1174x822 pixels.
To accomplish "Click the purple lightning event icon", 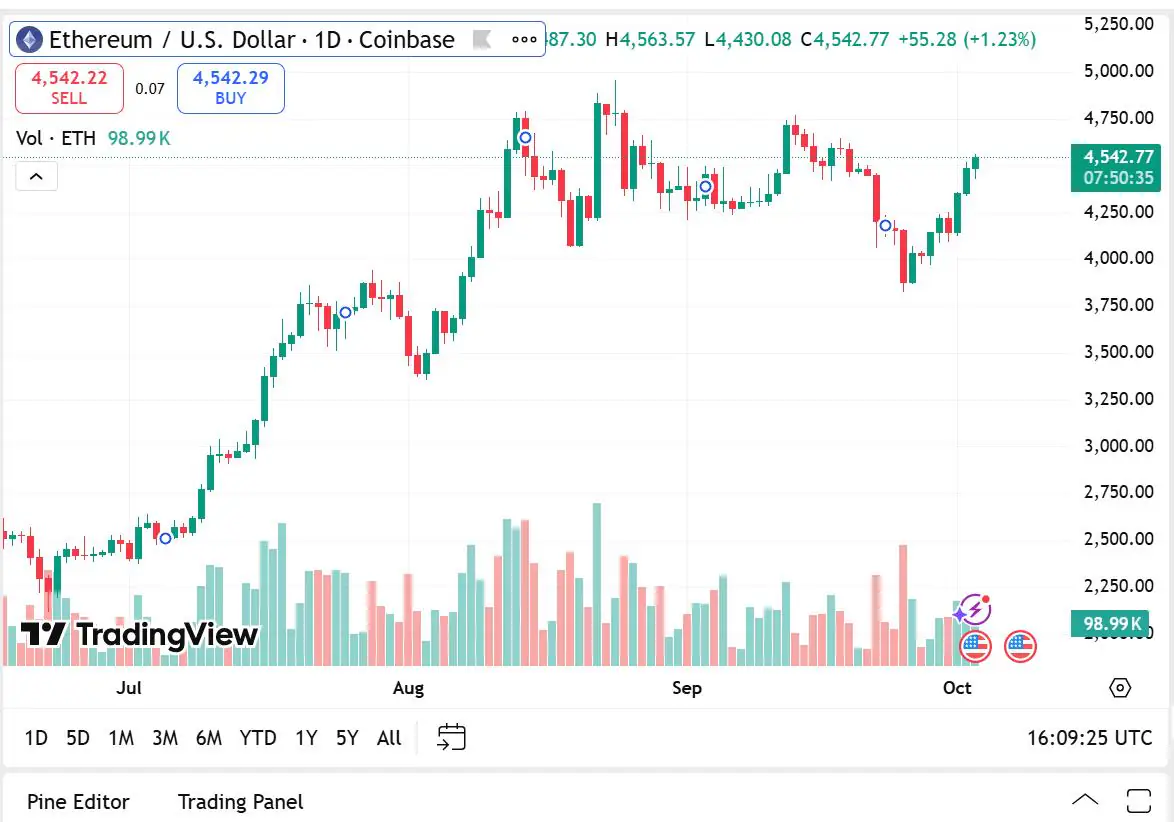I will click(974, 609).
